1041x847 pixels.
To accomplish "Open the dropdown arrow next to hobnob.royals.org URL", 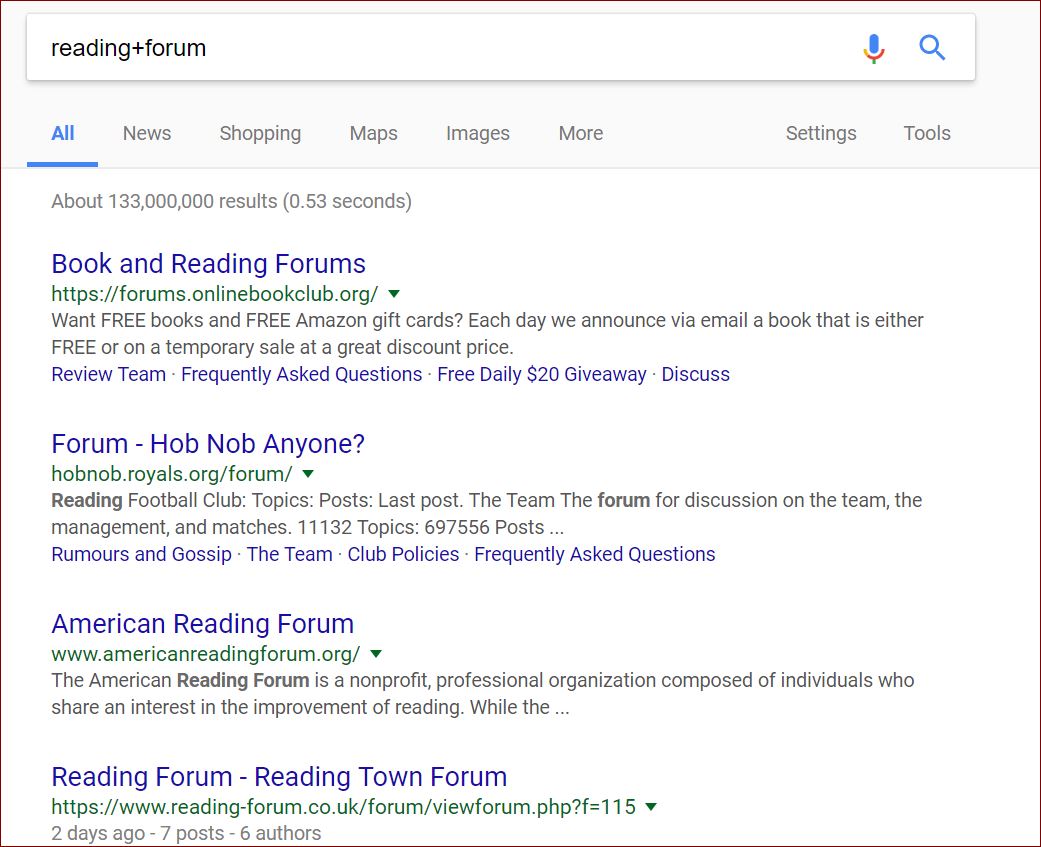I will pyautogui.click(x=308, y=474).
